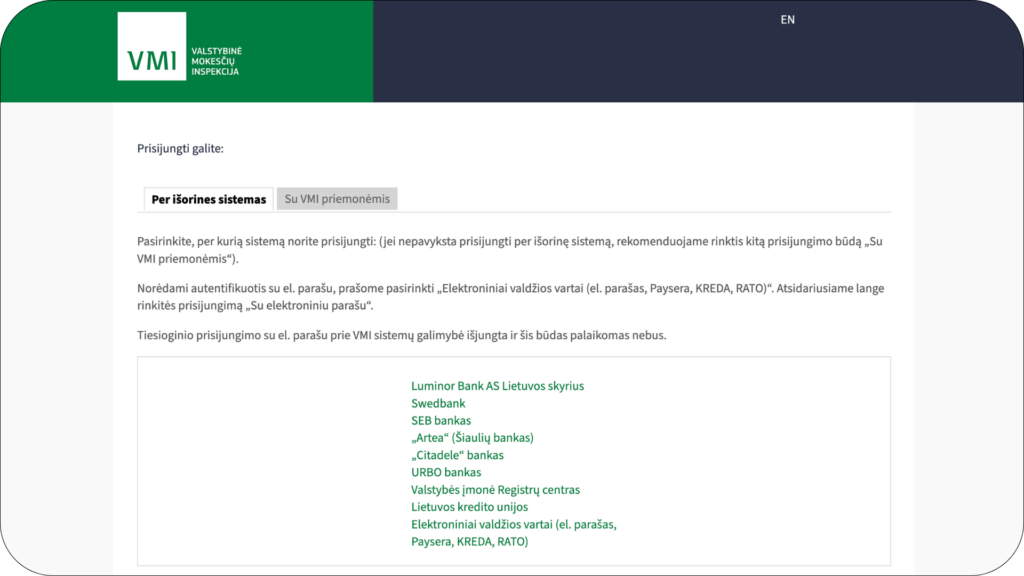
Task: Log in through URBO bankas
Action: tap(446, 472)
